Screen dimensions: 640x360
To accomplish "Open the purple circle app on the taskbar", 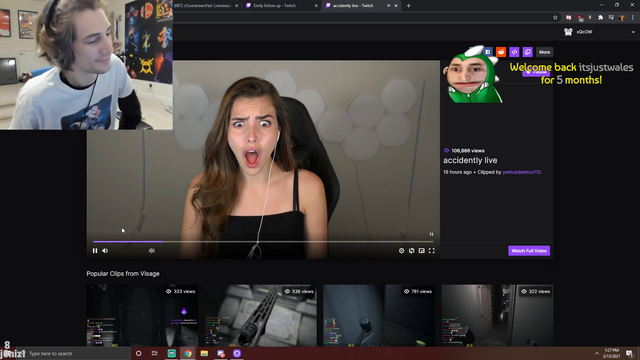I will click(237, 353).
